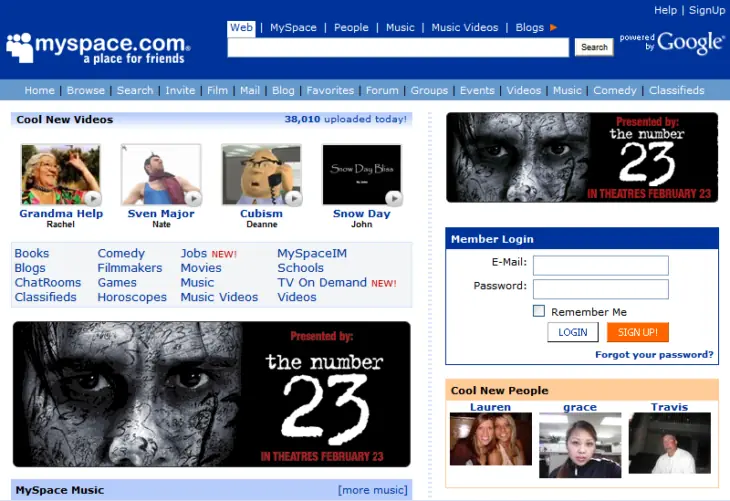
Task: Click inside the web search field
Action: (x=398, y=47)
